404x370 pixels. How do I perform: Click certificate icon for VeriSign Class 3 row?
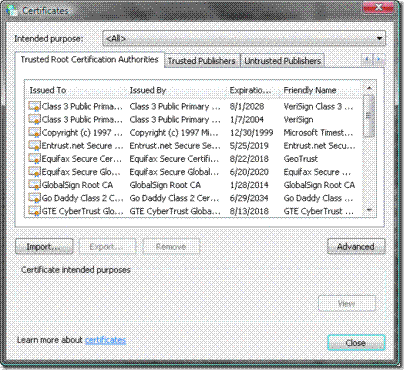34,106
